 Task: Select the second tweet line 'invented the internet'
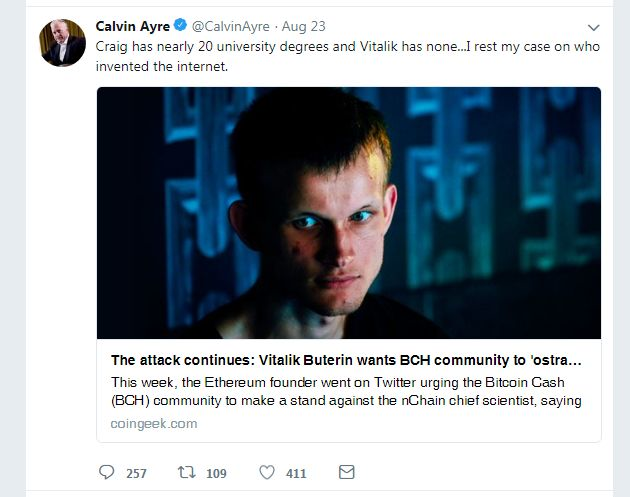coord(162,66)
